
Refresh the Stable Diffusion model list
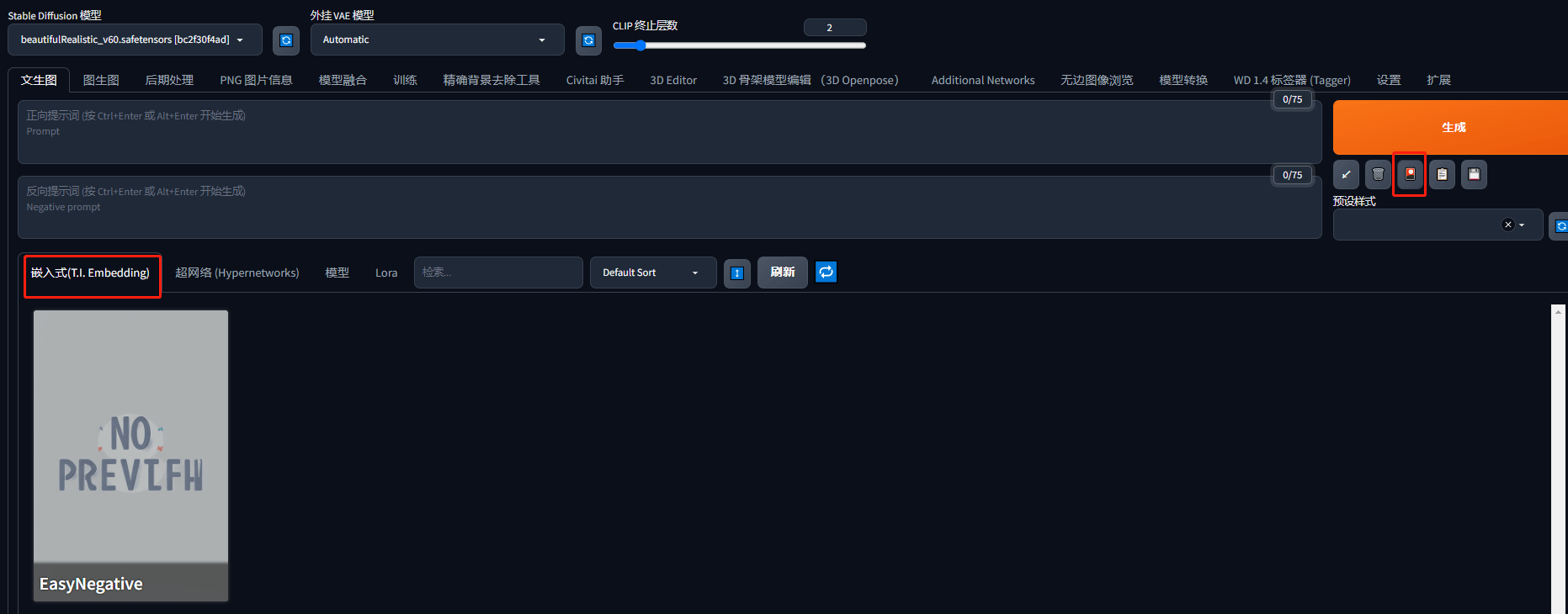[x=286, y=40]
